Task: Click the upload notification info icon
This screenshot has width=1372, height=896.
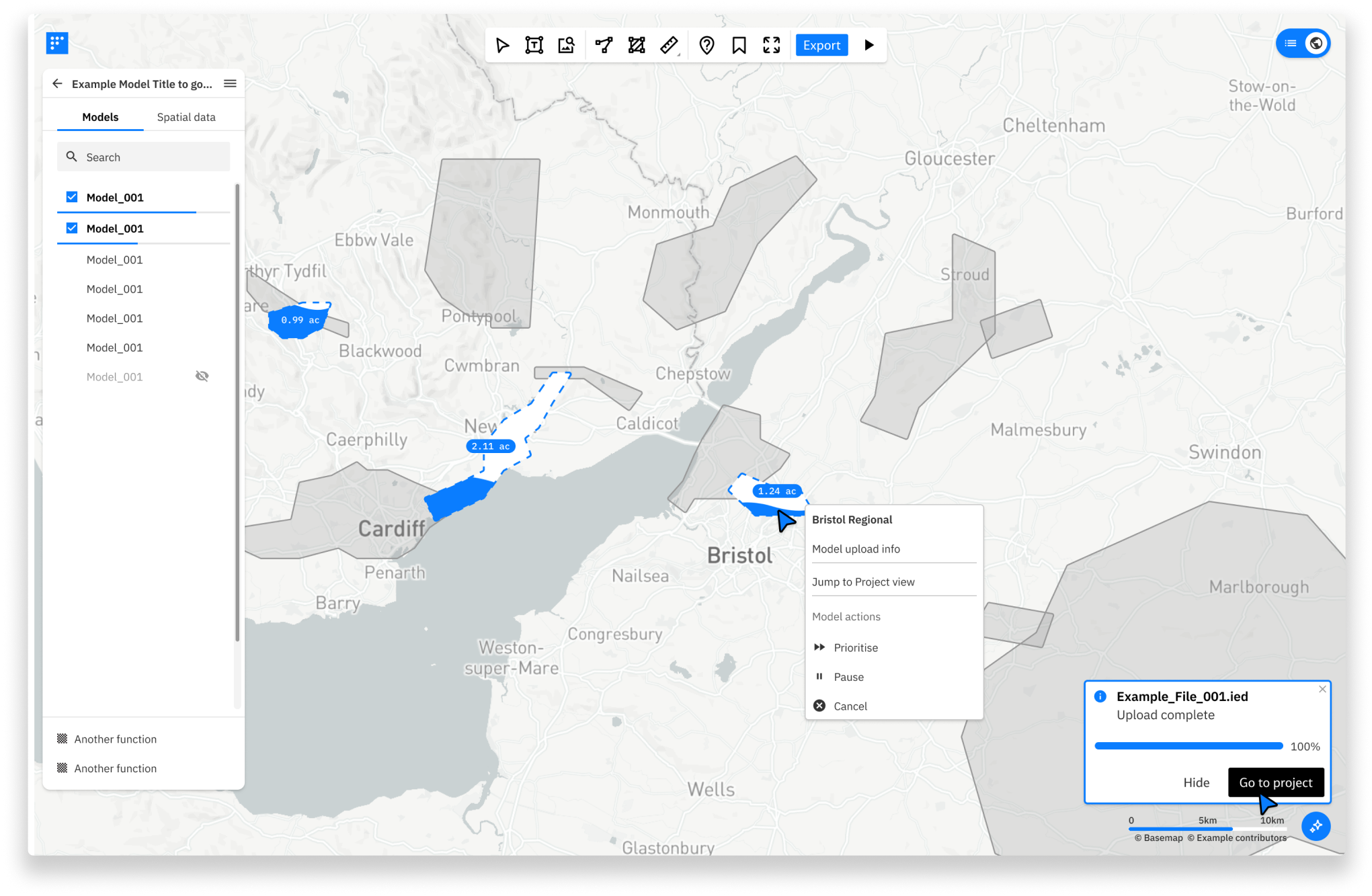Action: 1100,696
